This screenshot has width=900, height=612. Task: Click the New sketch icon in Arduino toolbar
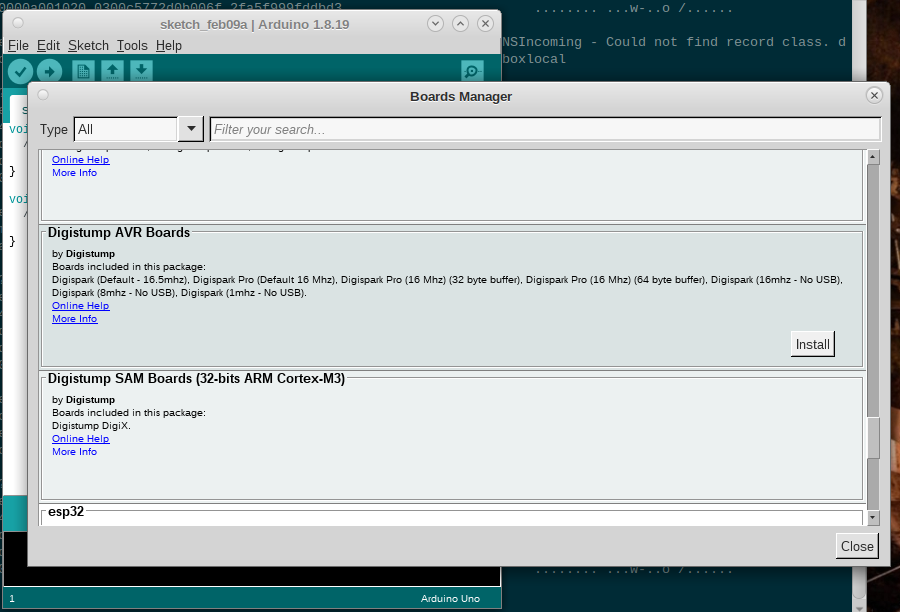pyautogui.click(x=83, y=72)
